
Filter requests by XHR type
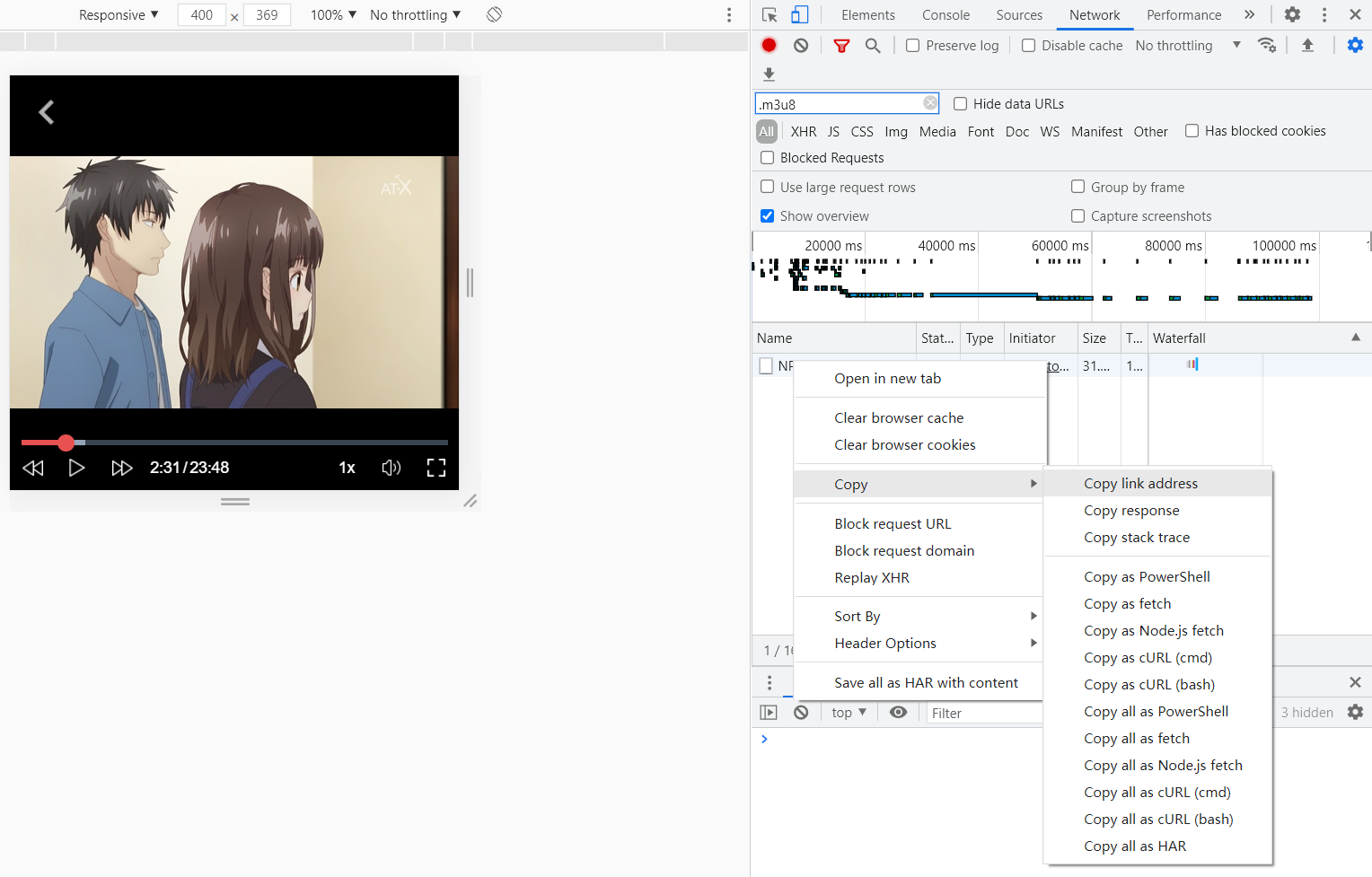tap(804, 131)
